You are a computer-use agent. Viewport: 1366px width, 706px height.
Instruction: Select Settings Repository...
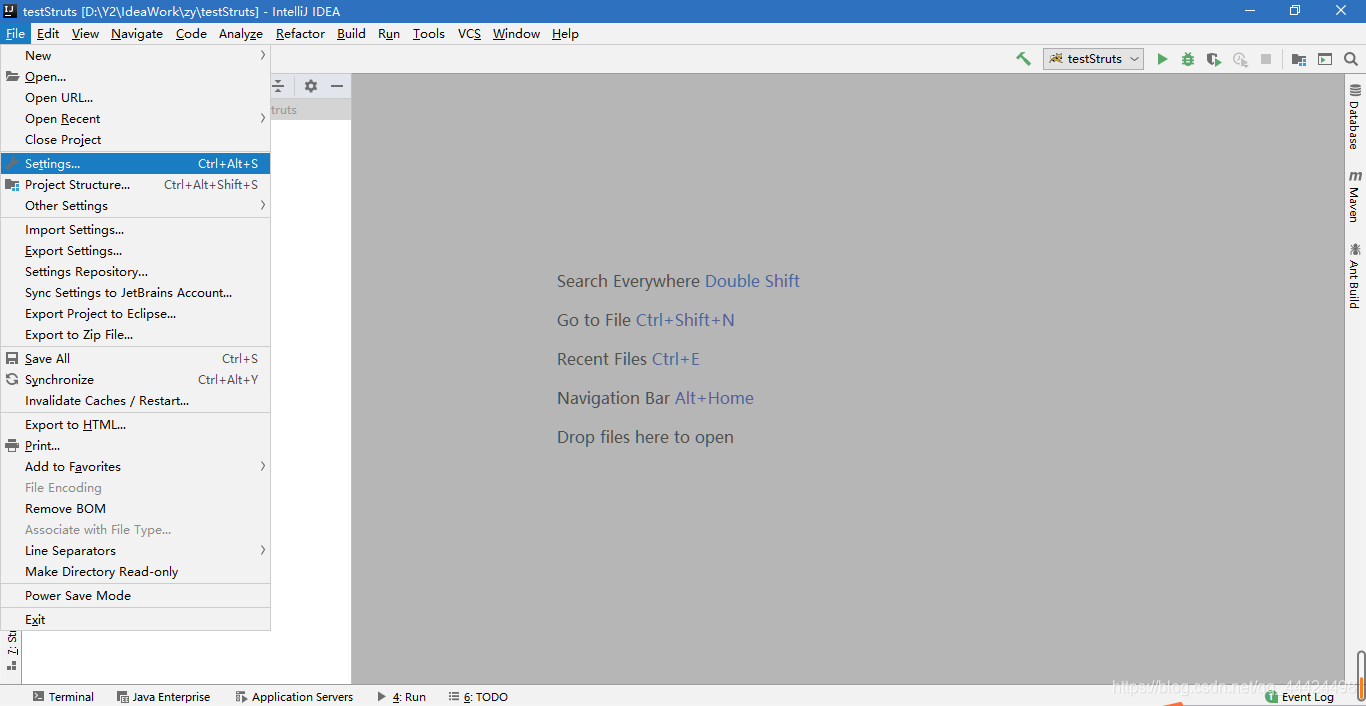tap(135, 272)
